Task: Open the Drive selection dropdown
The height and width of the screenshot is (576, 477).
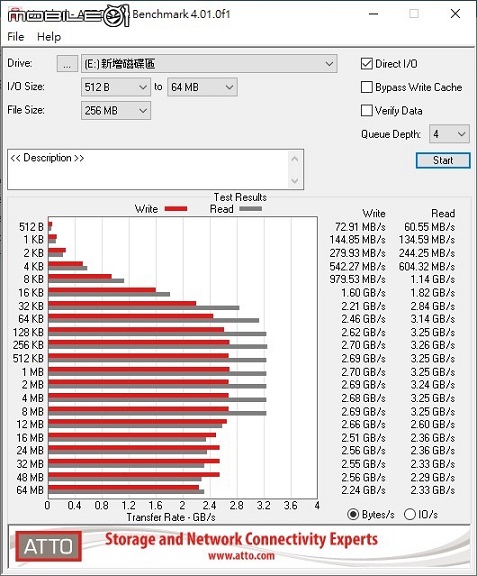Action: (x=209, y=64)
